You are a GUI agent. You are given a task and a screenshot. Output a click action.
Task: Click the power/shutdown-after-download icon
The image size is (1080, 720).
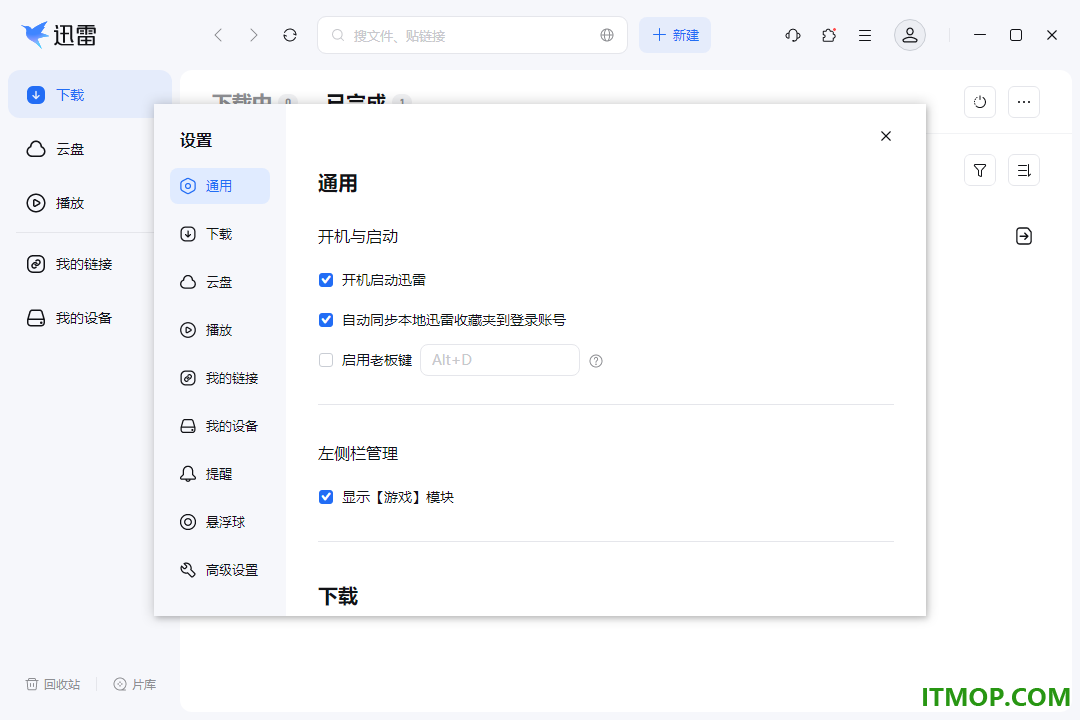click(980, 102)
